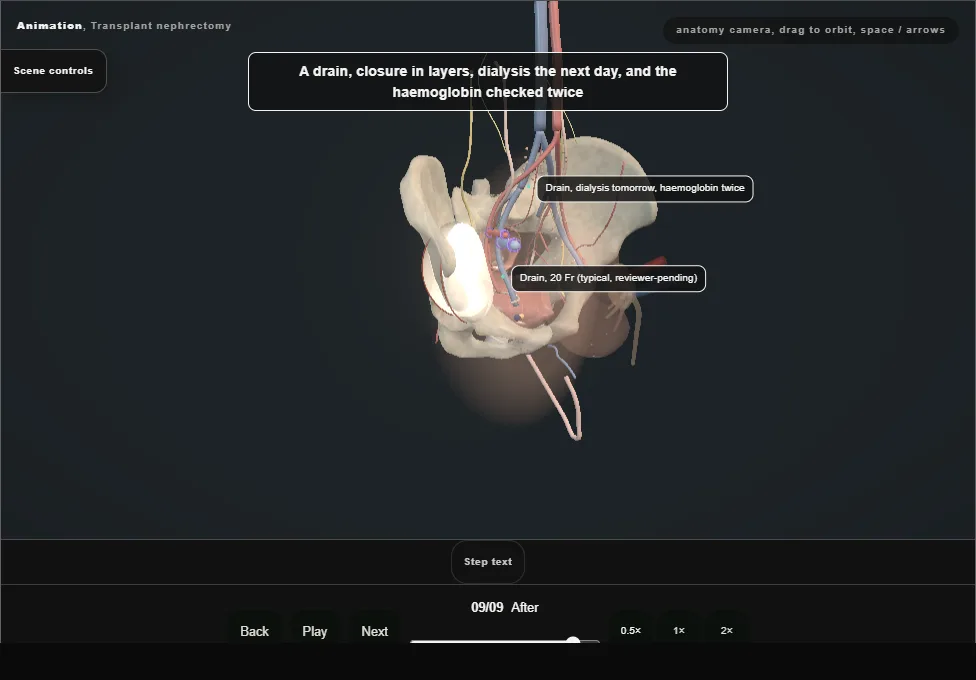Set playback speed to 0.5×
976x680 pixels.
click(x=631, y=630)
